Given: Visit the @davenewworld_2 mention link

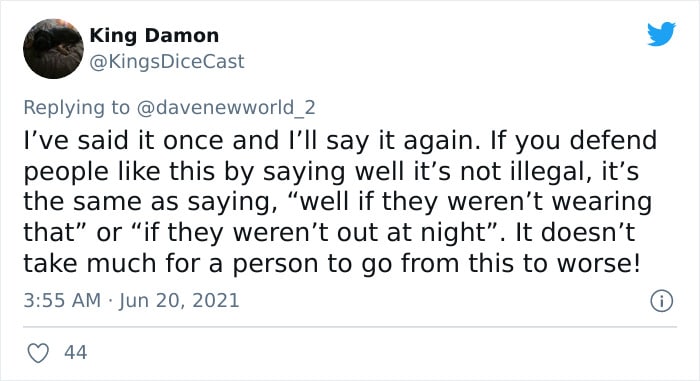Looking at the screenshot, I should tap(226, 108).
